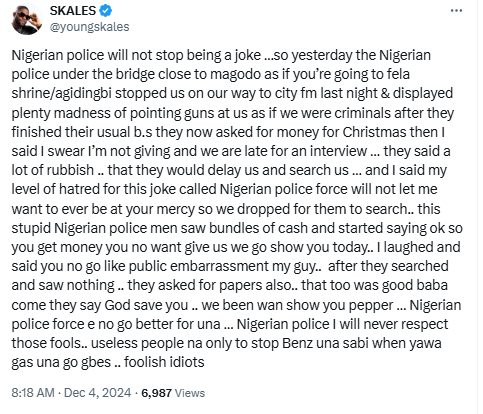
Task: Select the phrase 'city fm' in the tweet
Action: [295, 94]
